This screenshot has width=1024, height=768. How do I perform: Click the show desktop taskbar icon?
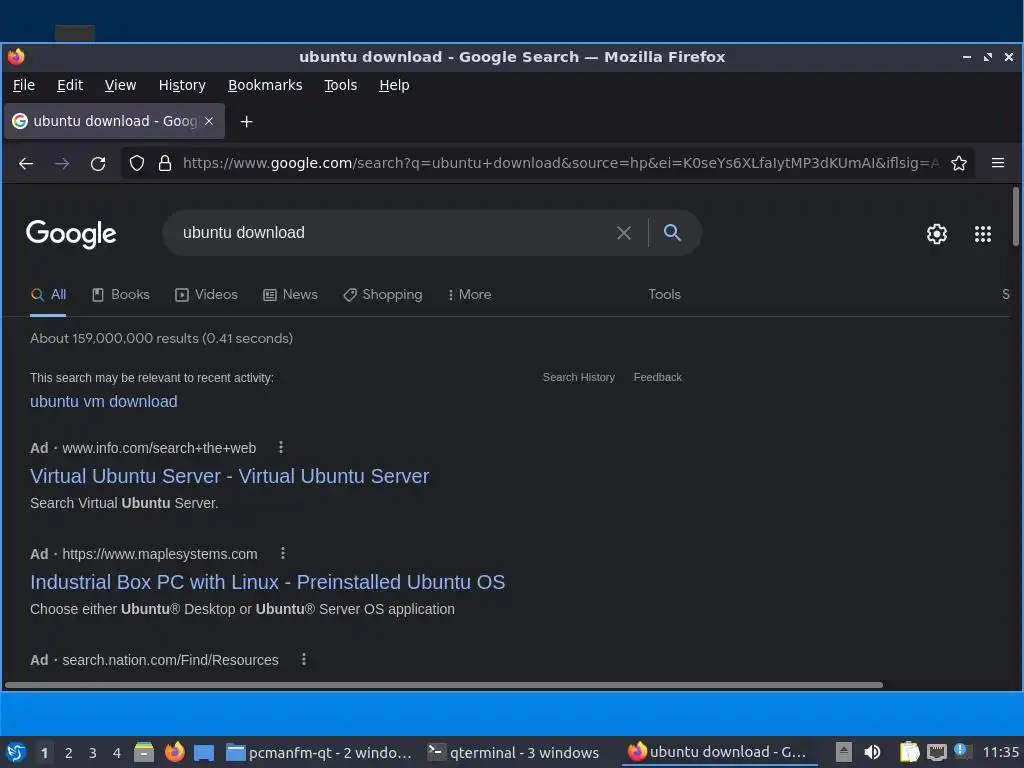pos(204,753)
